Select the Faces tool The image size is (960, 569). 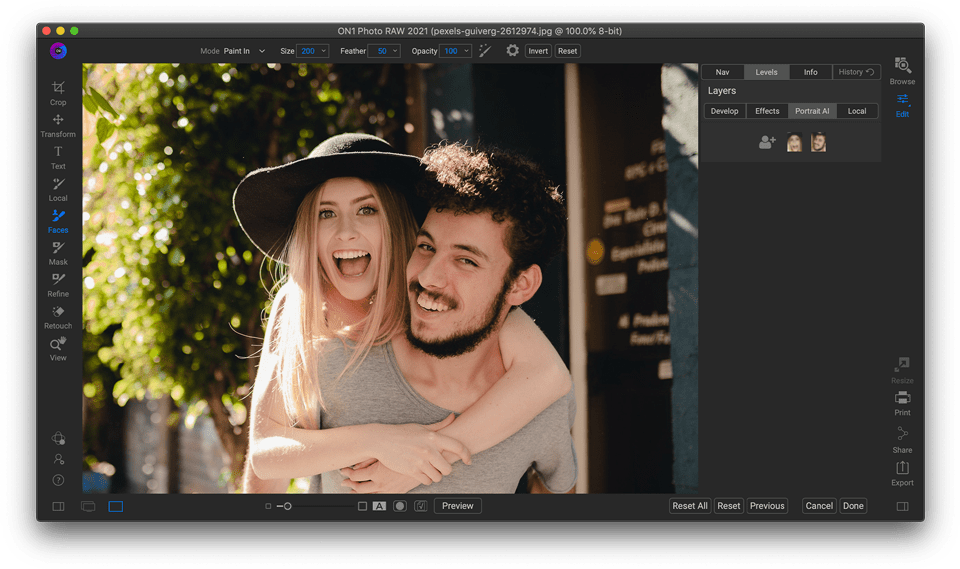tap(58, 221)
